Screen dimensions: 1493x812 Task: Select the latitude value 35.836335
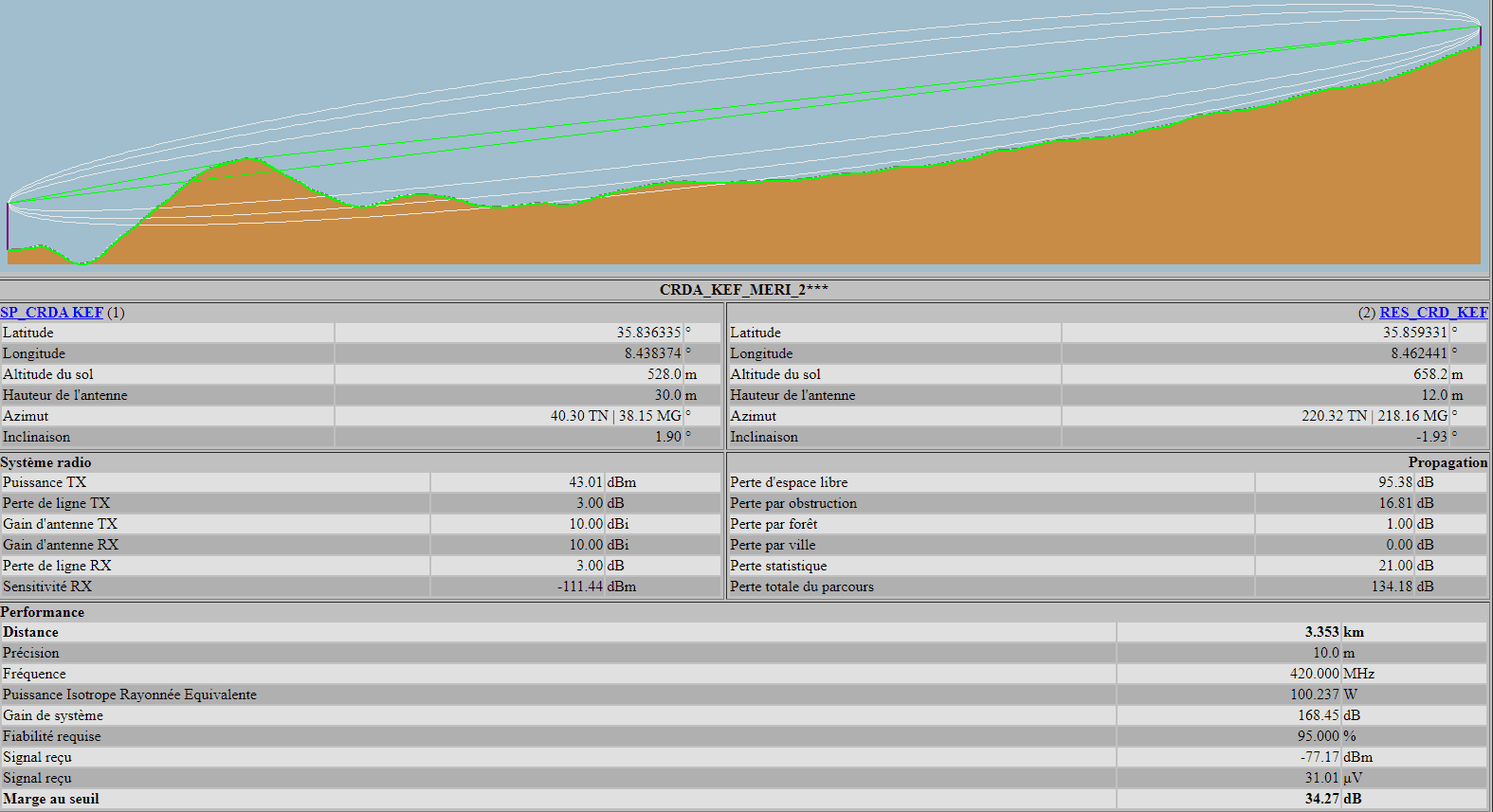tap(648, 333)
